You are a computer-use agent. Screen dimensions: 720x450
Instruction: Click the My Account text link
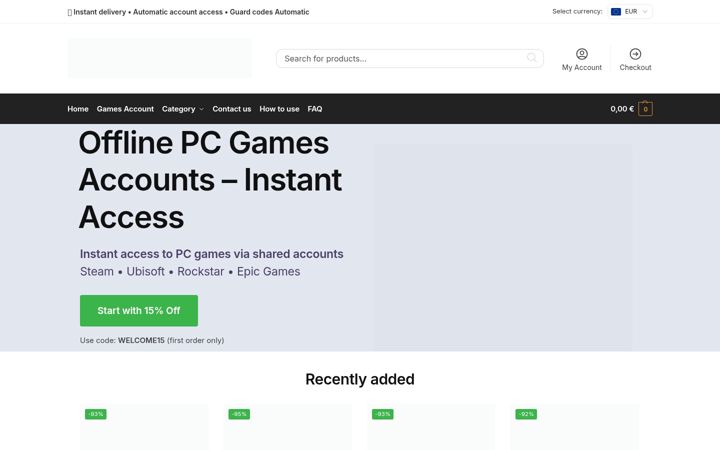coord(582,67)
